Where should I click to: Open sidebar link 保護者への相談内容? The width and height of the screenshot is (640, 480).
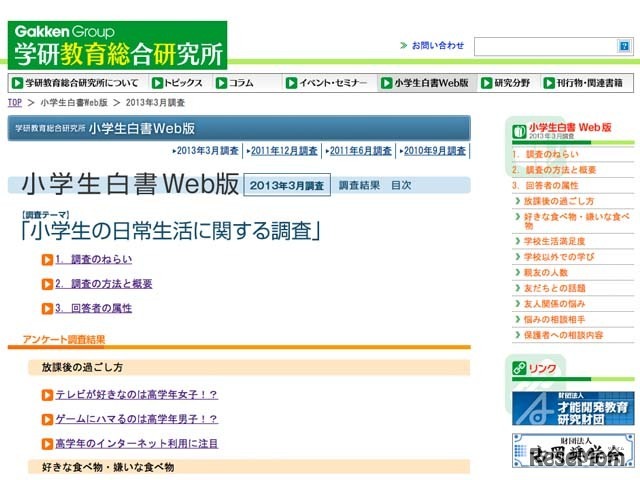click(x=563, y=335)
